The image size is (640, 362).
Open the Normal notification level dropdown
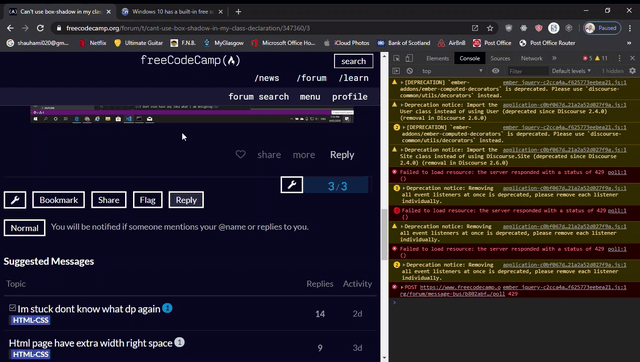[x=24, y=228]
